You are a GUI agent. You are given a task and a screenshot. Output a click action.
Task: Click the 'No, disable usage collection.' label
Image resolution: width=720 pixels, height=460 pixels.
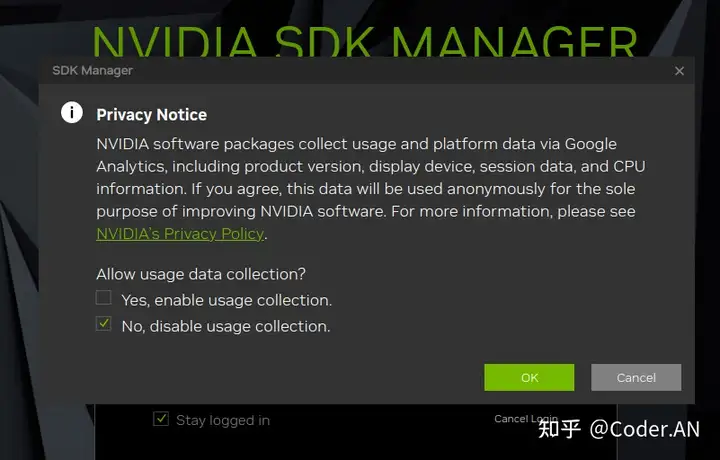[x=226, y=326]
